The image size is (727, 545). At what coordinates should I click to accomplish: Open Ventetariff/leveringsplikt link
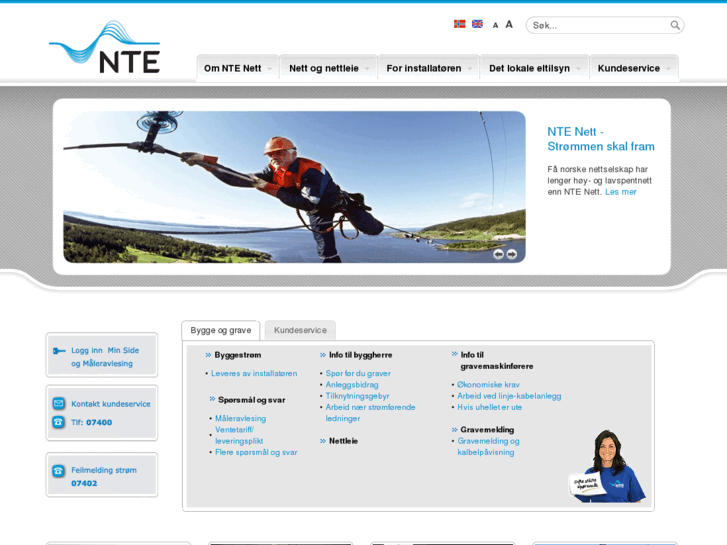(239, 435)
